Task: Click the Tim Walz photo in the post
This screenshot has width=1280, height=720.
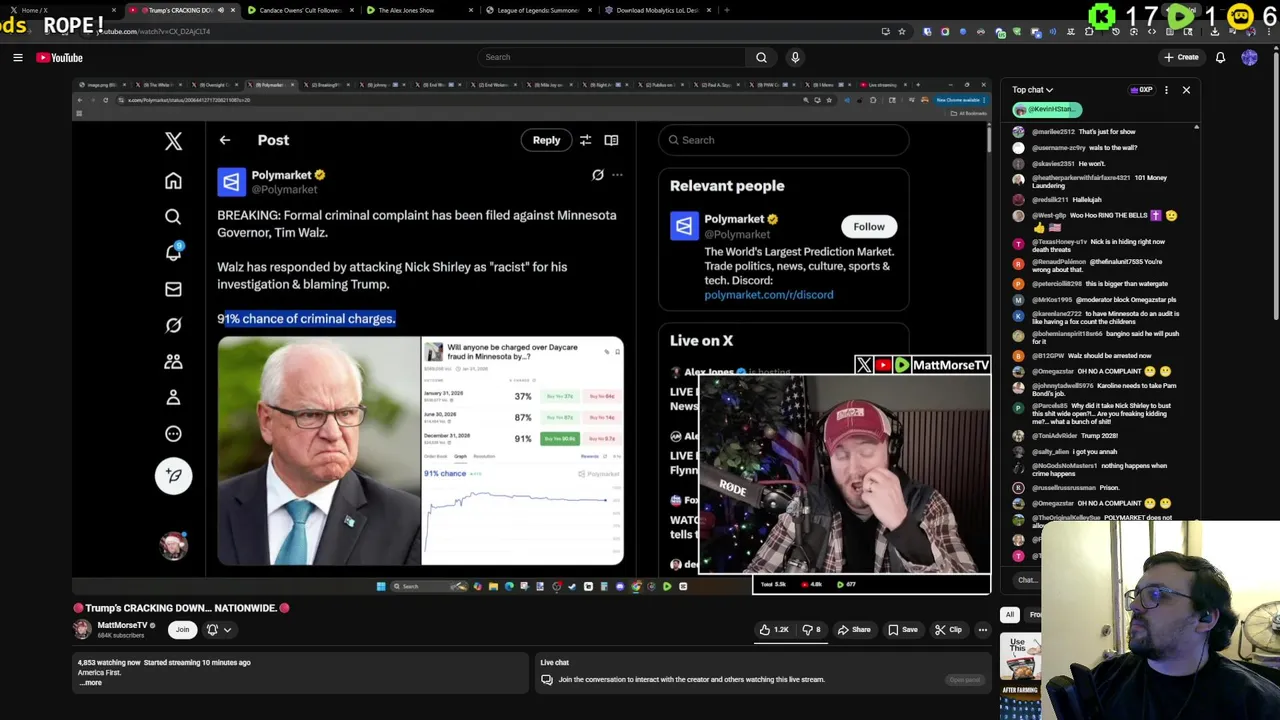Action: point(318,451)
